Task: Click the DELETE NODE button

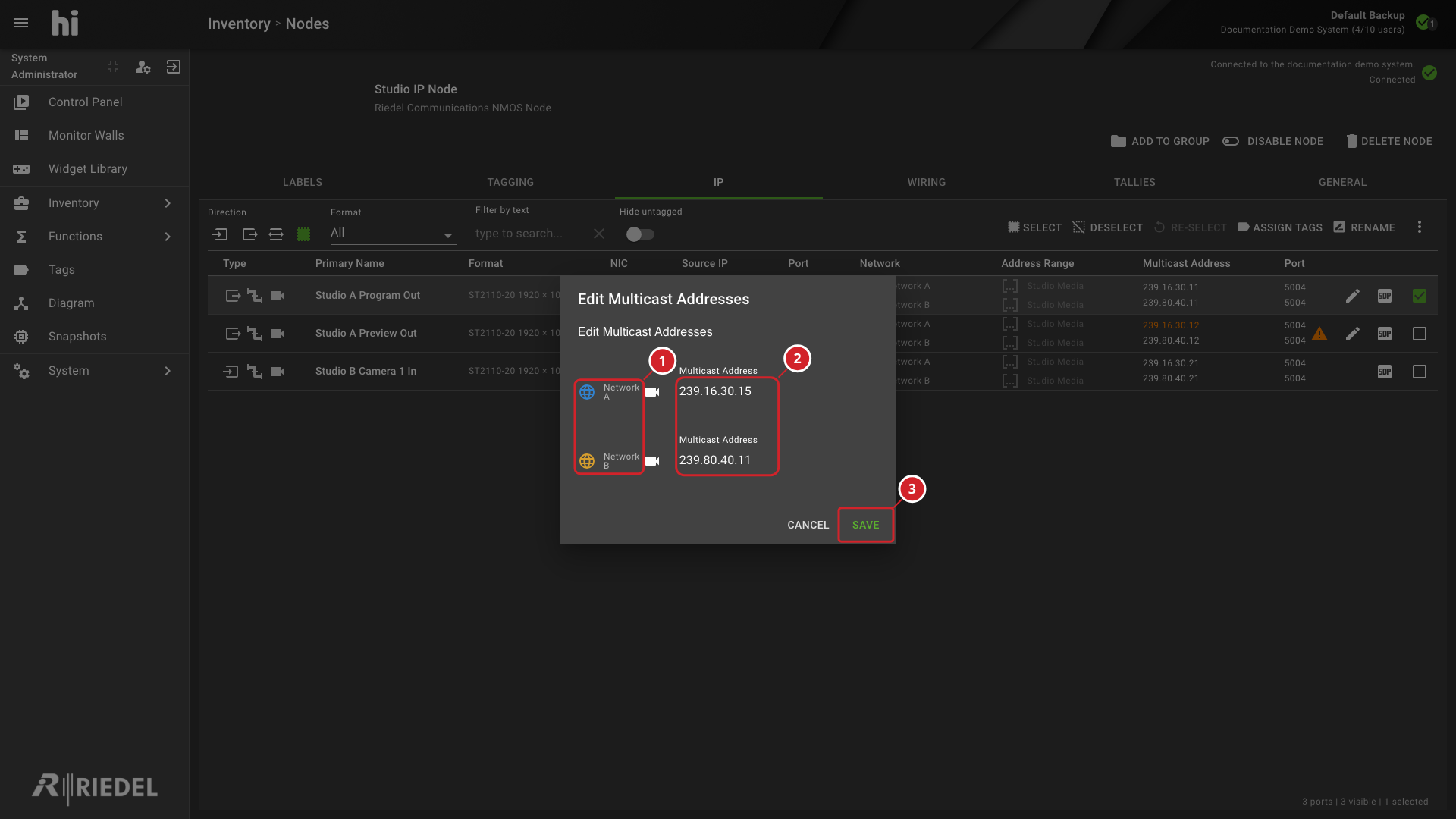Action: pyautogui.click(x=1389, y=141)
